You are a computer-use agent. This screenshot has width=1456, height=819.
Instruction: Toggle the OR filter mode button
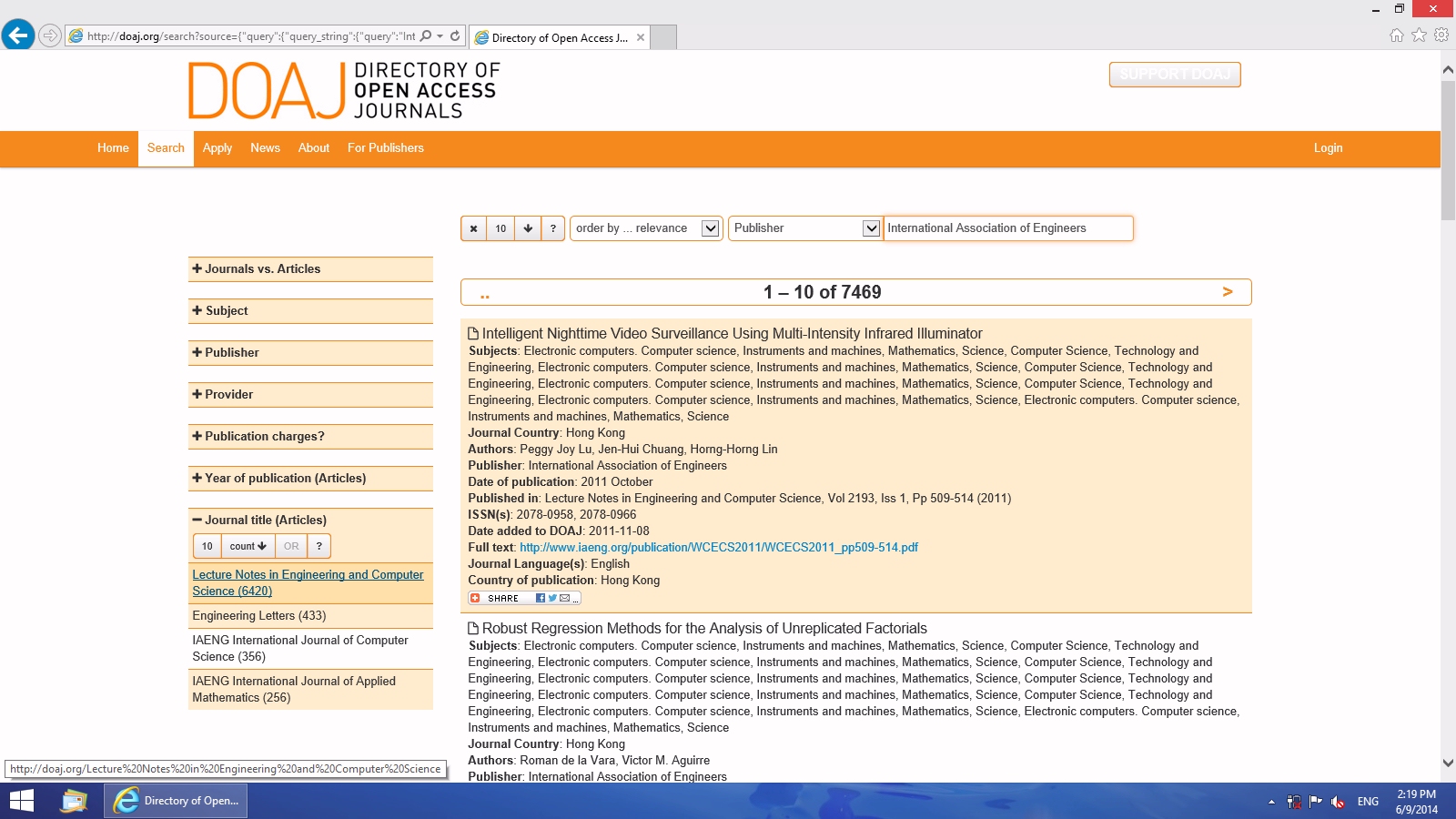coord(291,546)
